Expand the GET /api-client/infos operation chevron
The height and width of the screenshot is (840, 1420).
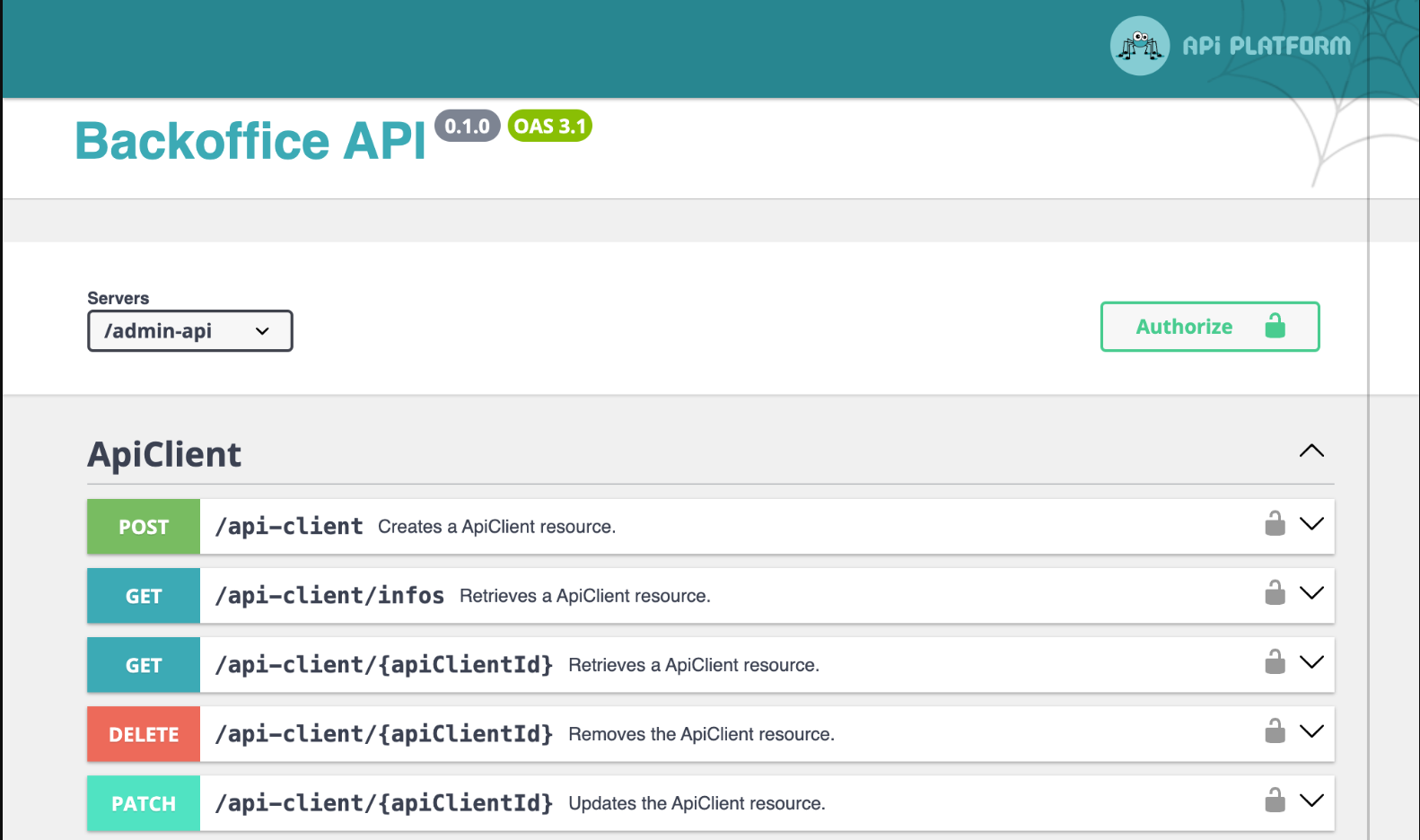click(1311, 593)
